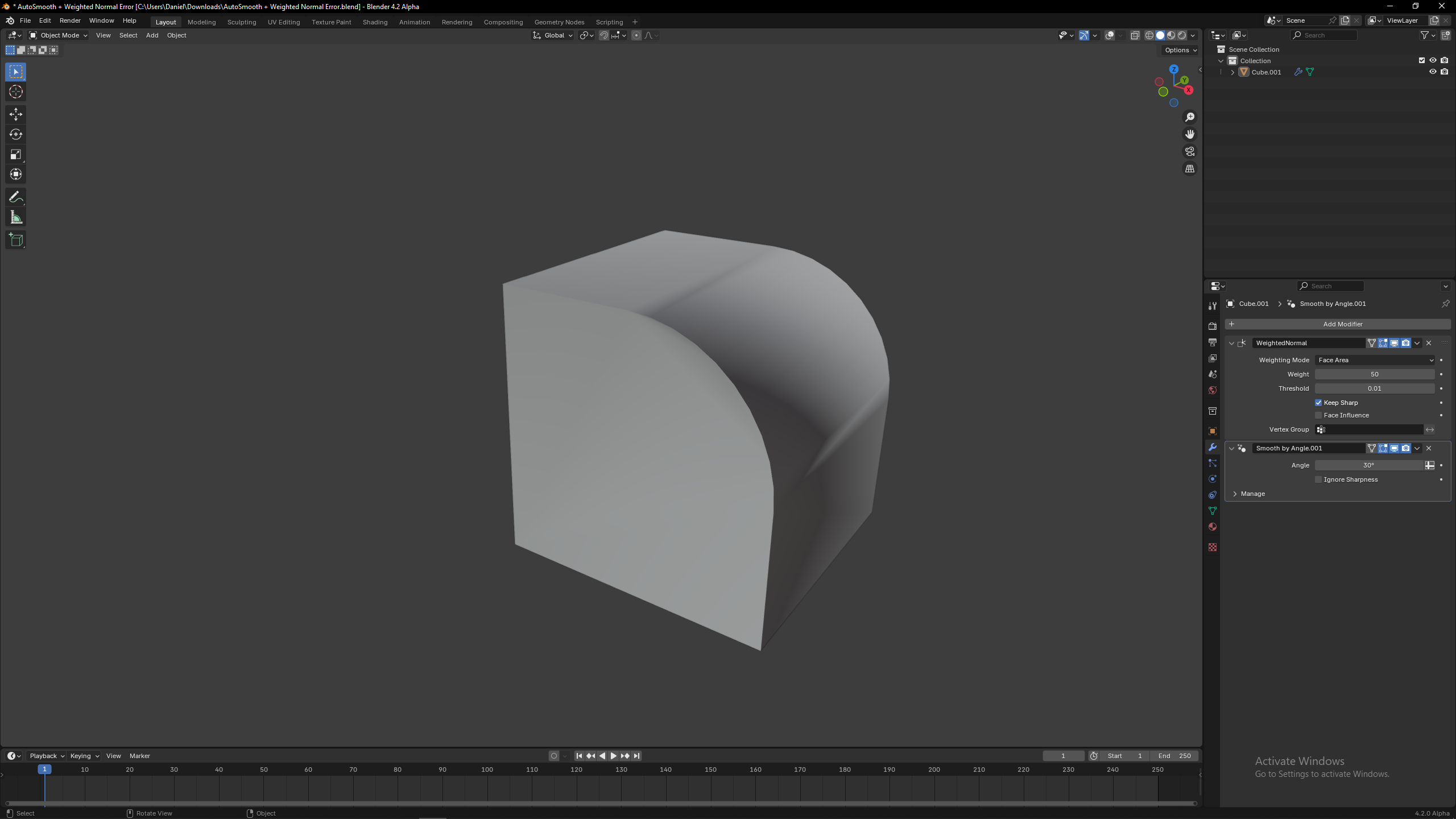
Task: Activate the Transform tool
Action: [x=16, y=174]
